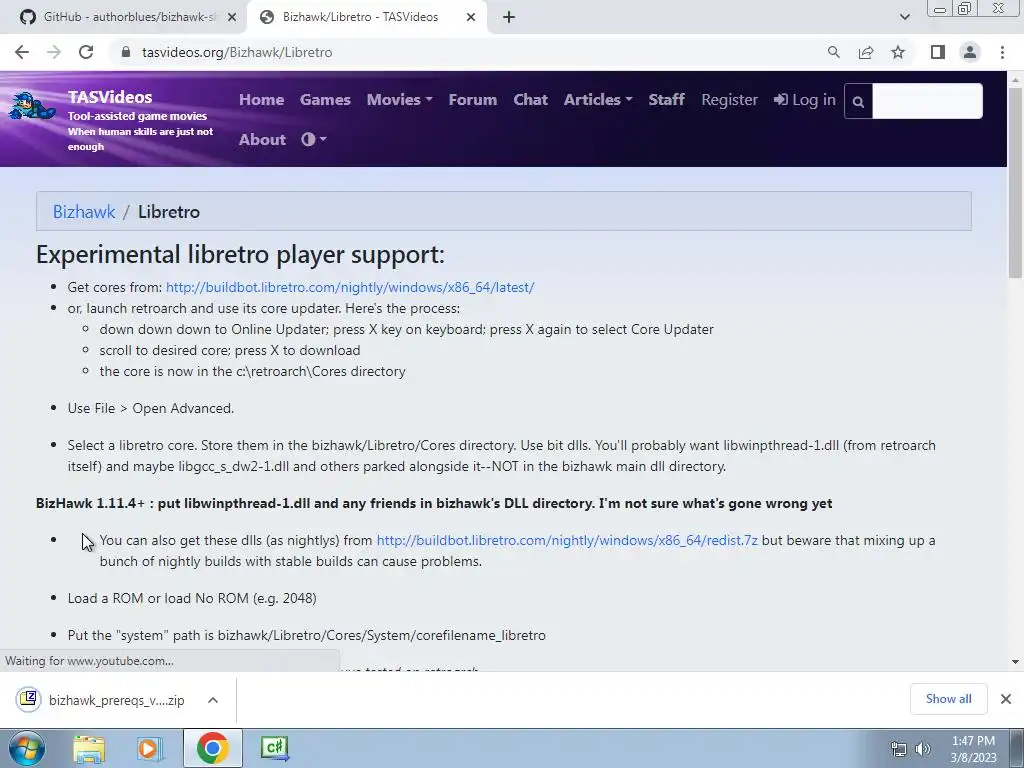Click Show all downloads button
Image resolution: width=1024 pixels, height=768 pixels.
point(948,699)
